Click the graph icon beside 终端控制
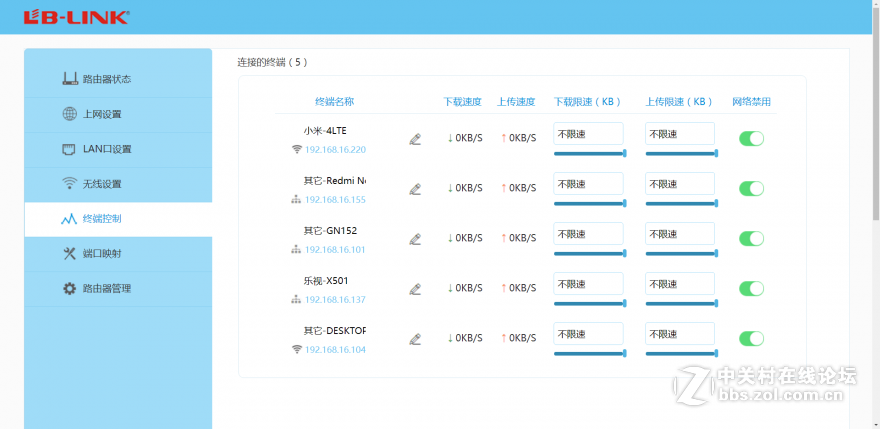This screenshot has height=429, width=880. coord(69,219)
